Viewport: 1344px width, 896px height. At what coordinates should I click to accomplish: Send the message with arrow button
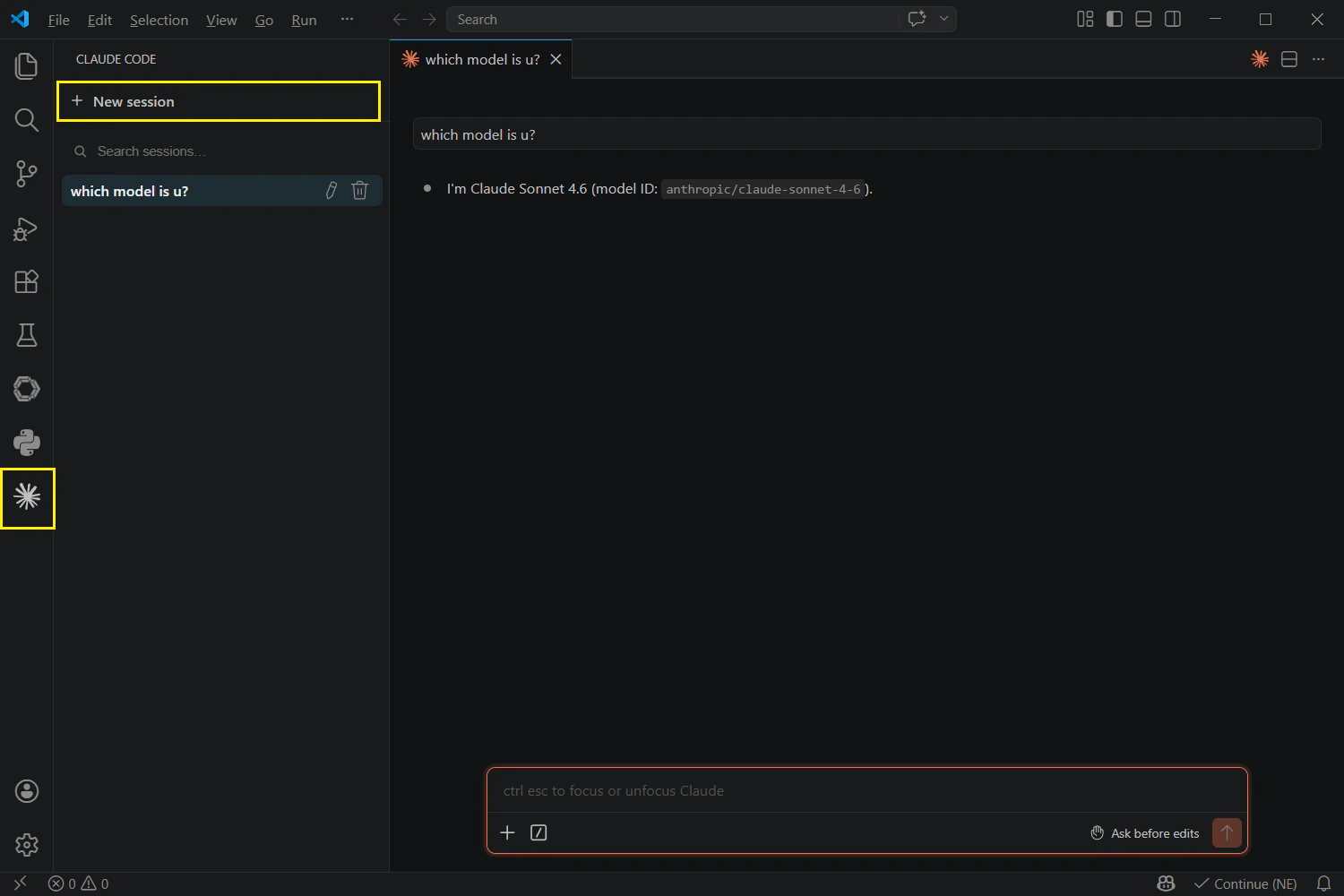1227,832
